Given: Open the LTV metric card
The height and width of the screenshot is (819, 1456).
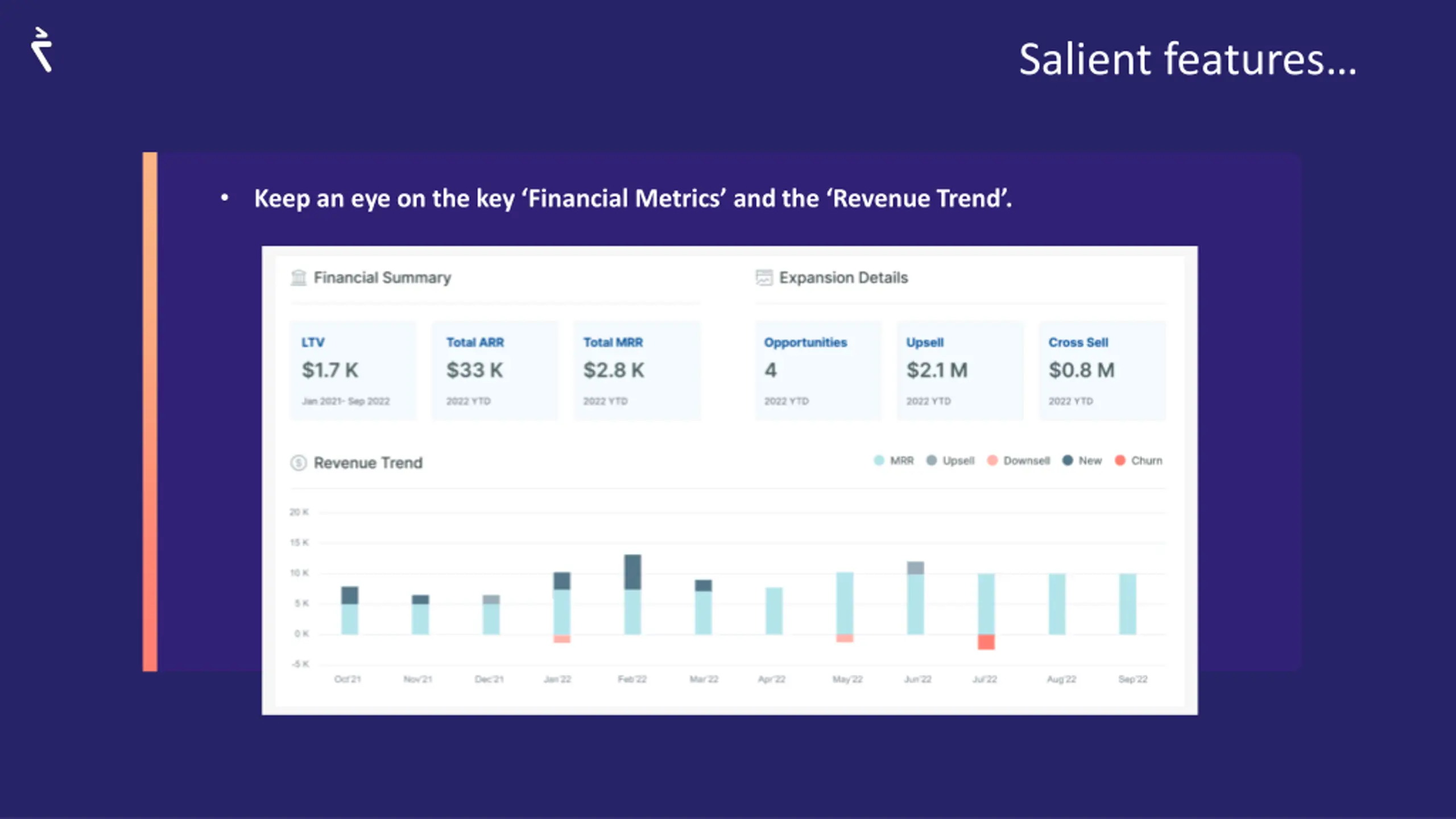Looking at the screenshot, I should [x=353, y=370].
